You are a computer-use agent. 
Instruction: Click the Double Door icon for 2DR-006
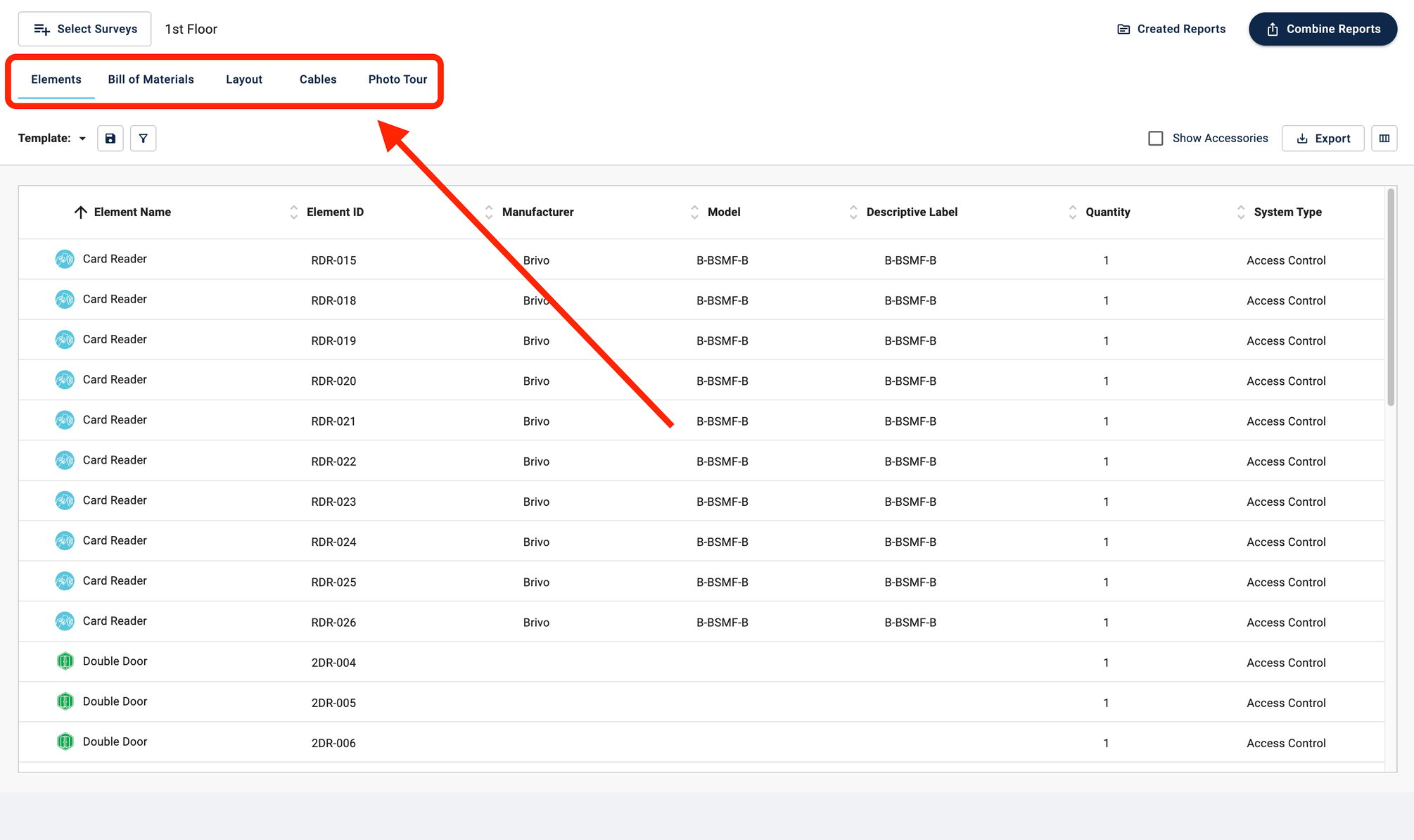[65, 742]
